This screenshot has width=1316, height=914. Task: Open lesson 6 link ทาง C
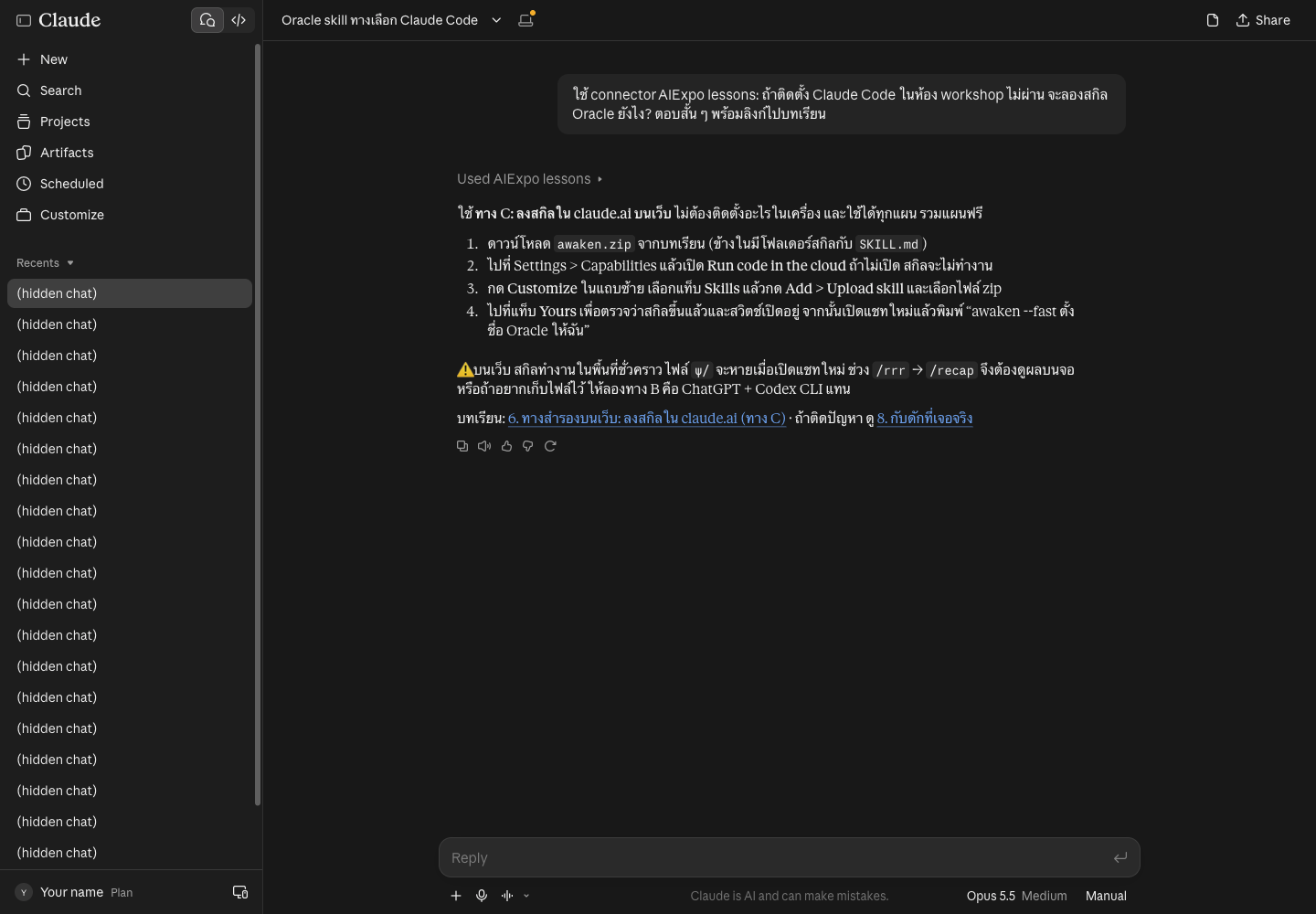click(647, 419)
